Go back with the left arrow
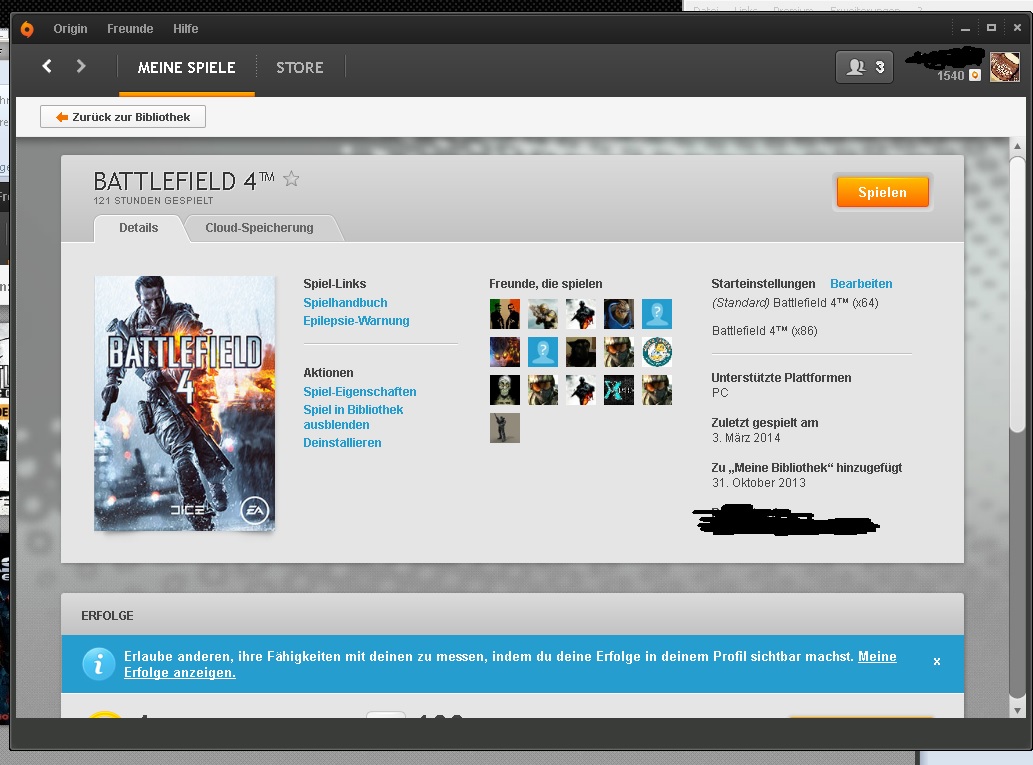 pos(47,66)
